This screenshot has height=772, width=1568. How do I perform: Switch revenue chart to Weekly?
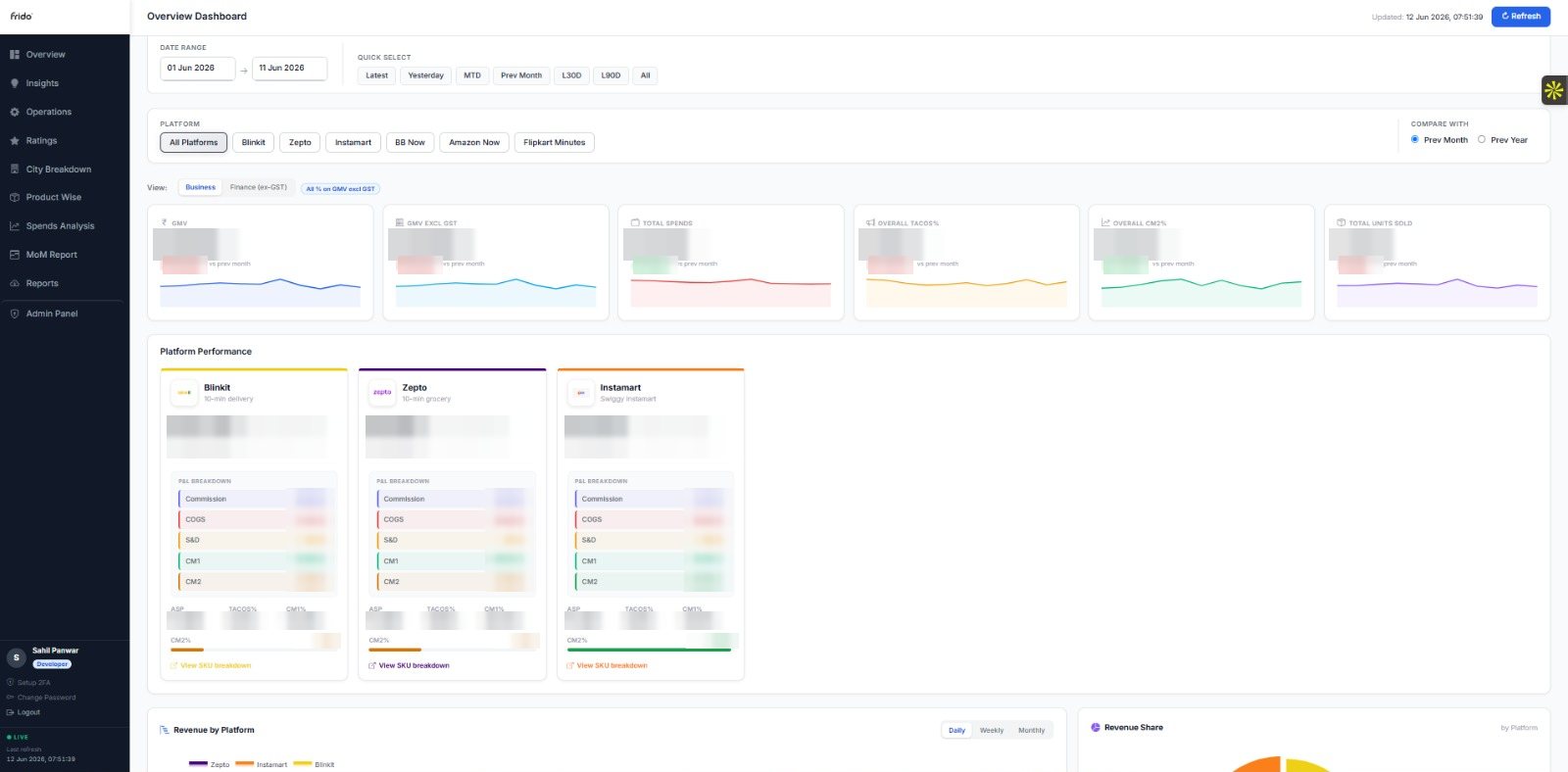(x=992, y=730)
